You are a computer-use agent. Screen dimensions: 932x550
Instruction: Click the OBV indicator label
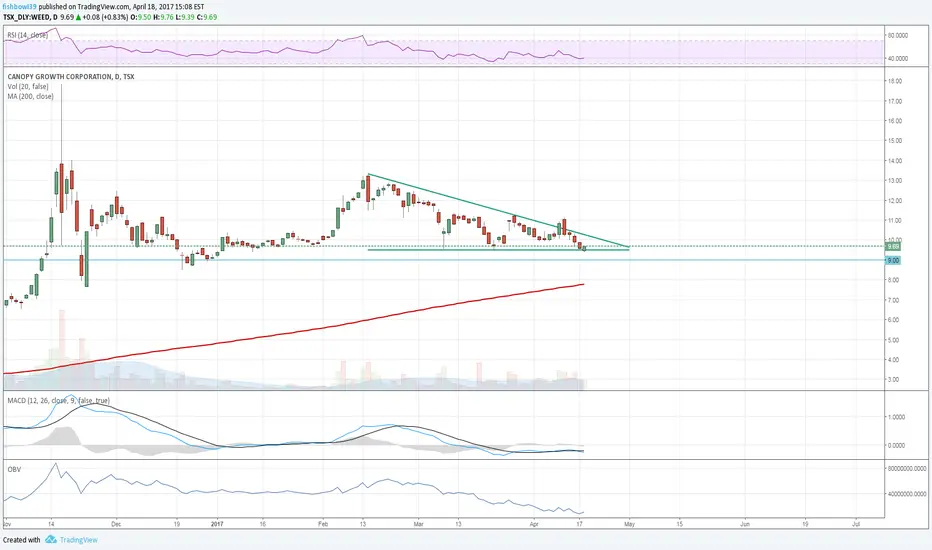[x=14, y=470]
